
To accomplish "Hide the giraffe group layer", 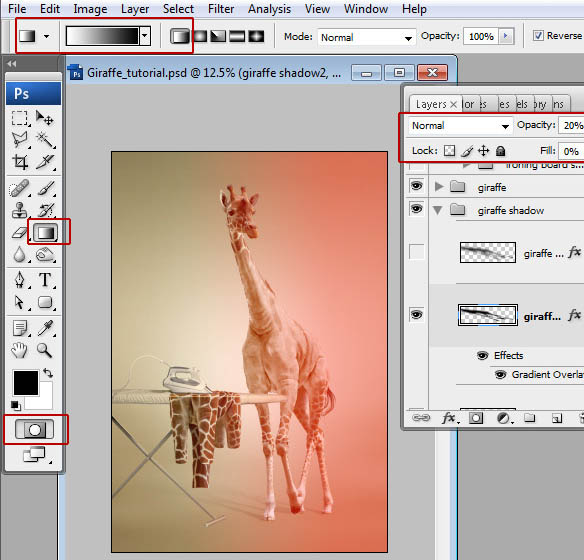I will pos(416,186).
